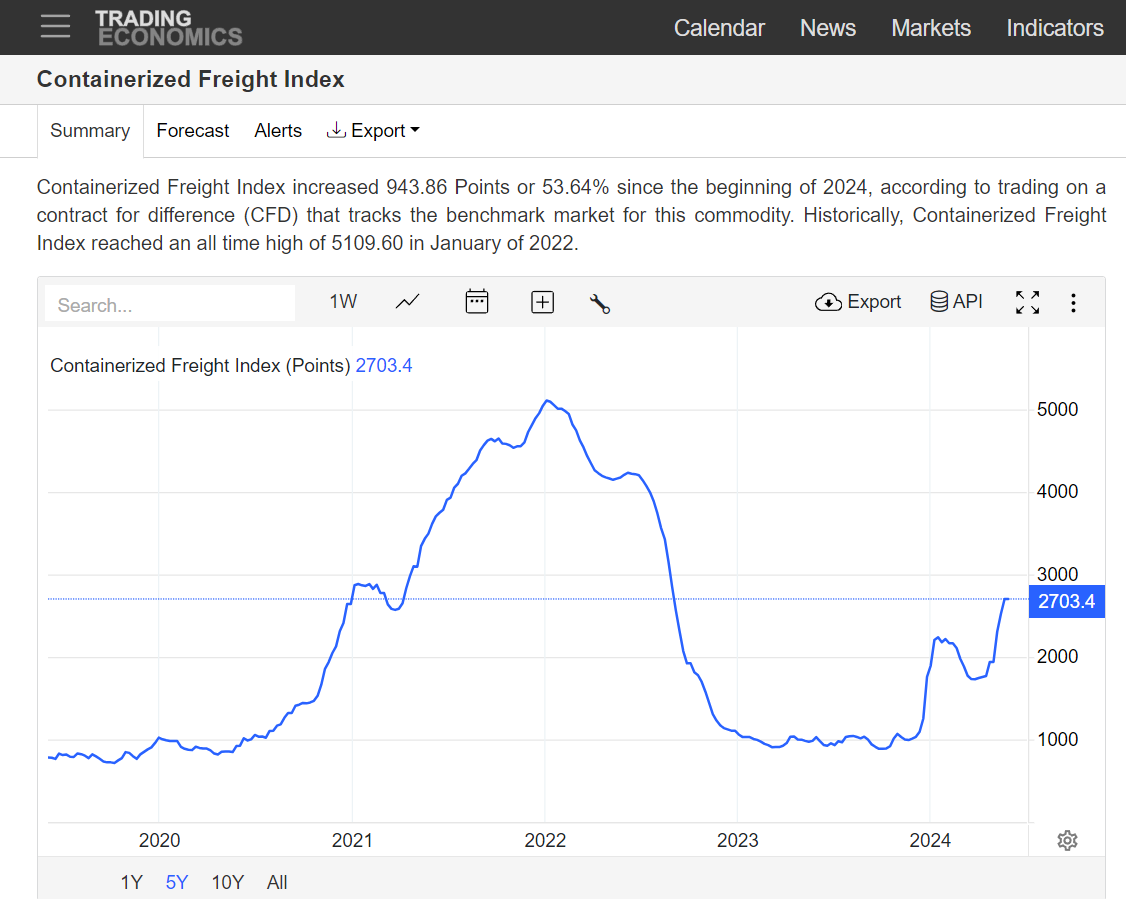Select the 1Y time range
Image resolution: width=1126 pixels, height=899 pixels.
[131, 882]
